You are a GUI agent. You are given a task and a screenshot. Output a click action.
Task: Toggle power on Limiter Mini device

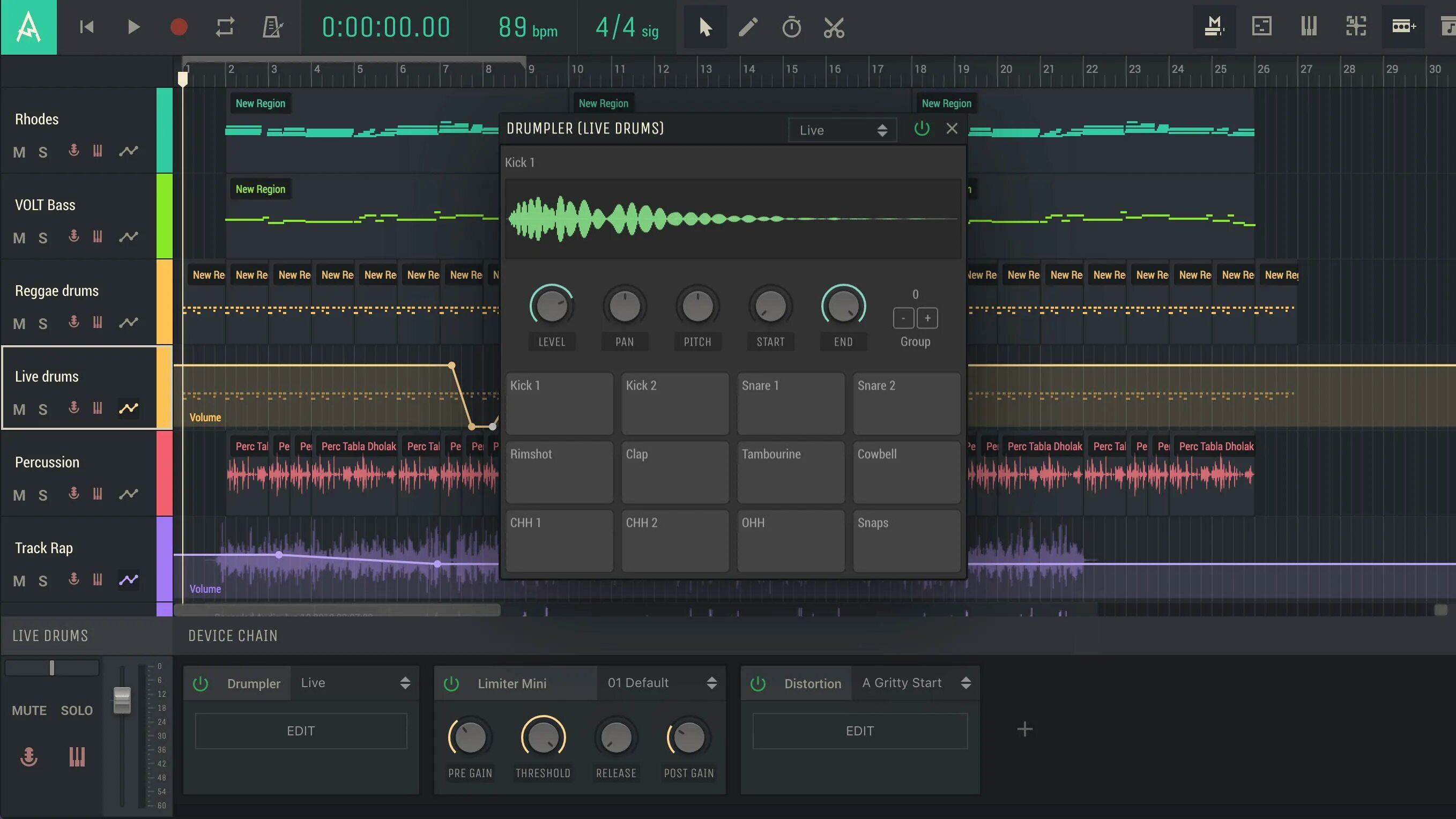coord(451,683)
